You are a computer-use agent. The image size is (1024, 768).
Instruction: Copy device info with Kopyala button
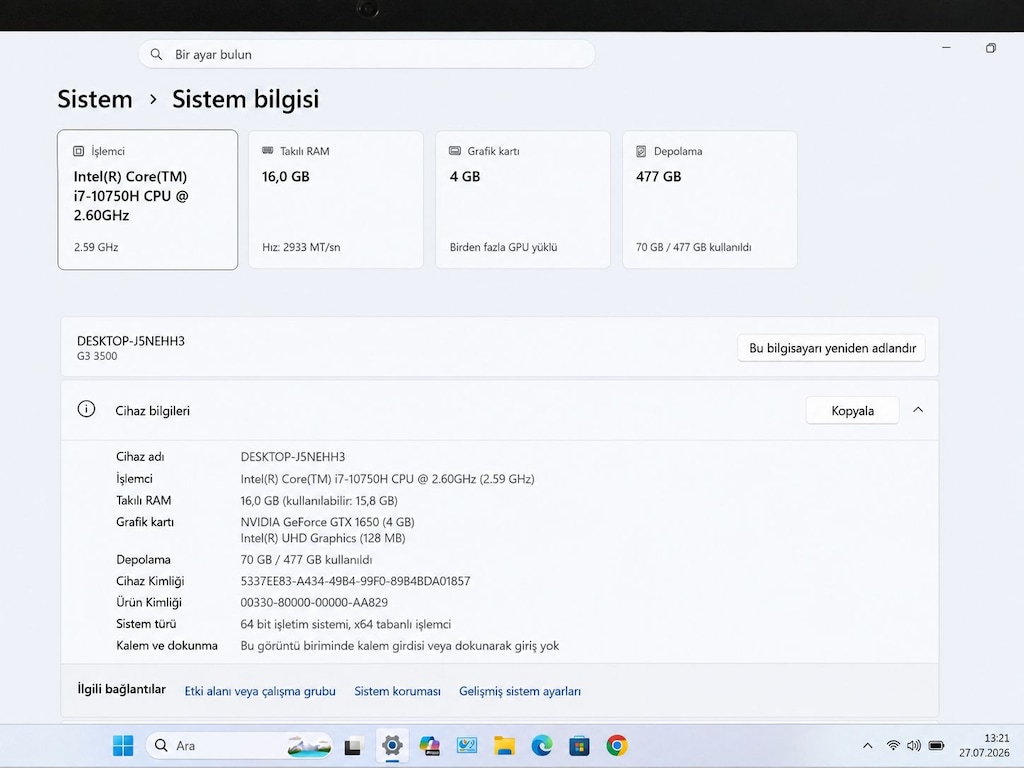[x=852, y=411]
